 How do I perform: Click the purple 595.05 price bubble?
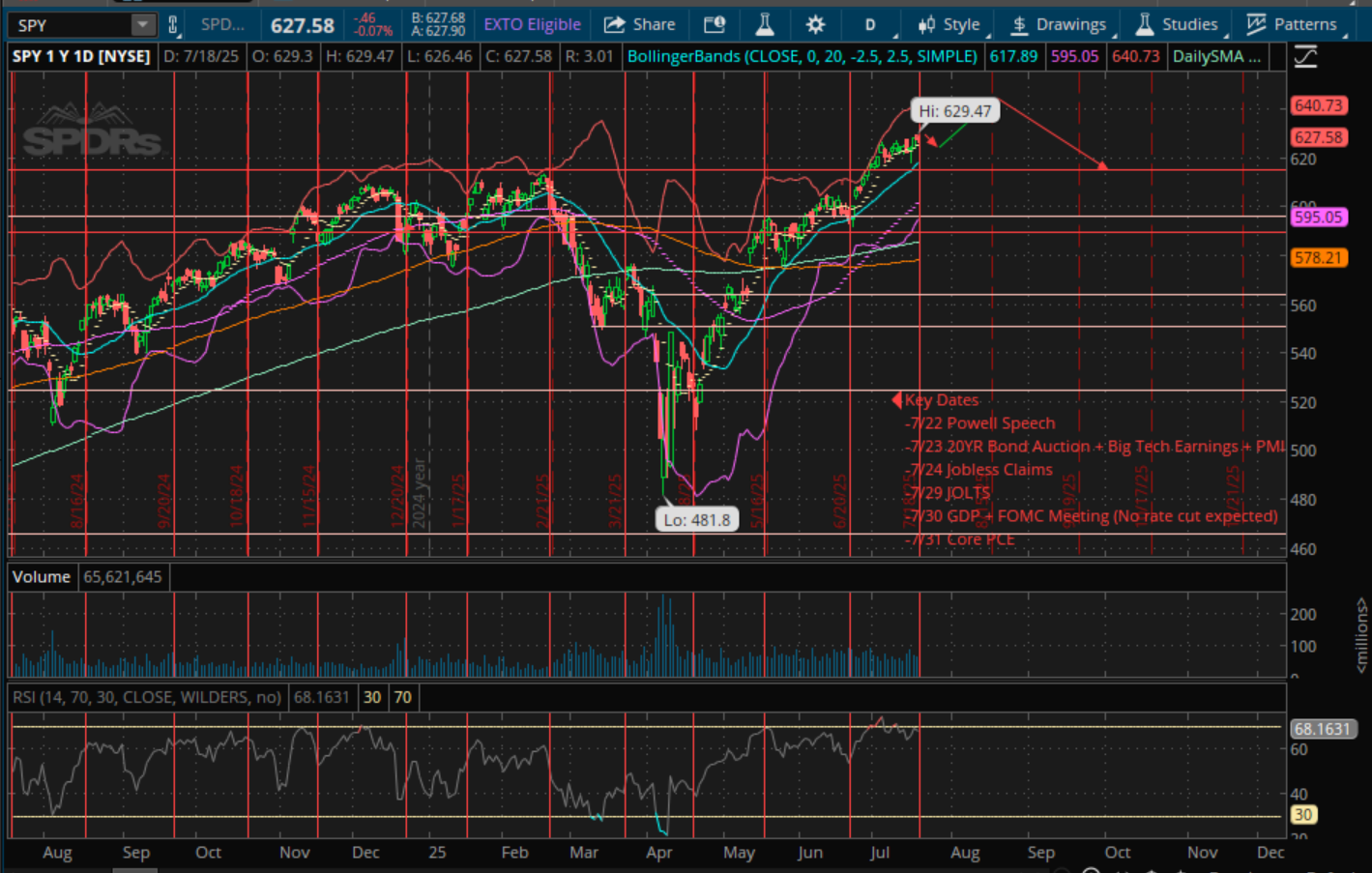pyautogui.click(x=1319, y=217)
